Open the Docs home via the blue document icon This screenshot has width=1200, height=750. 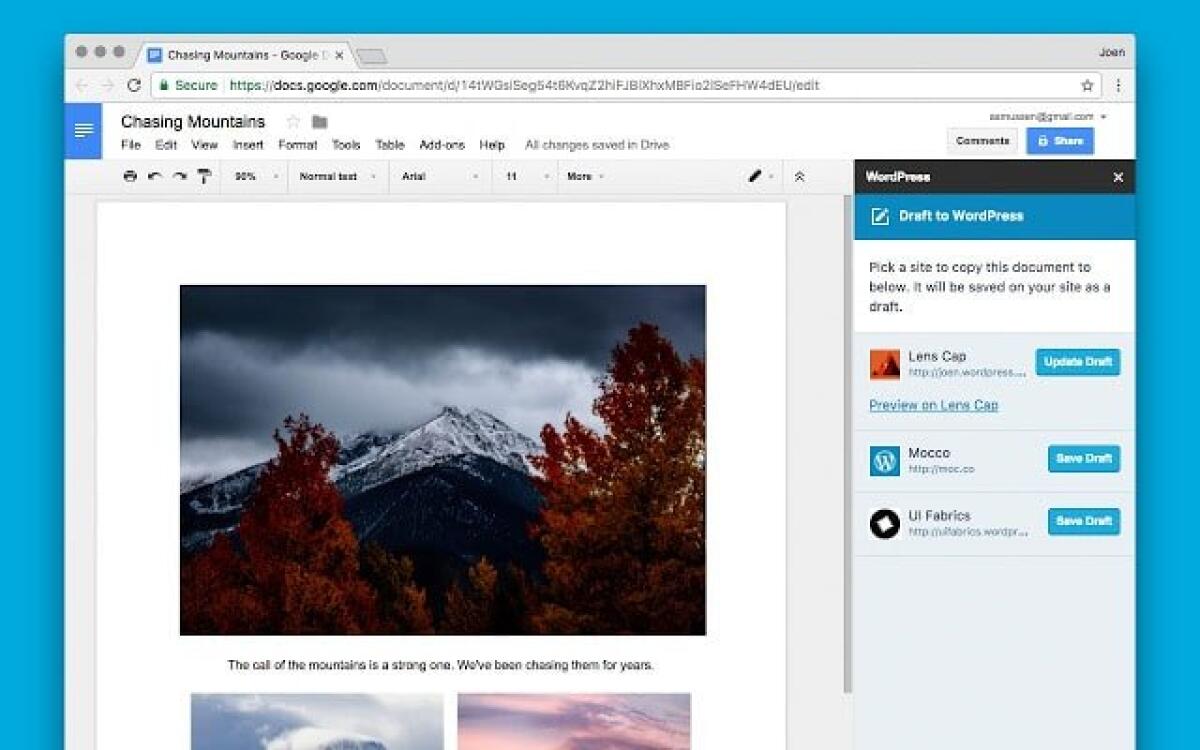pyautogui.click(x=83, y=130)
